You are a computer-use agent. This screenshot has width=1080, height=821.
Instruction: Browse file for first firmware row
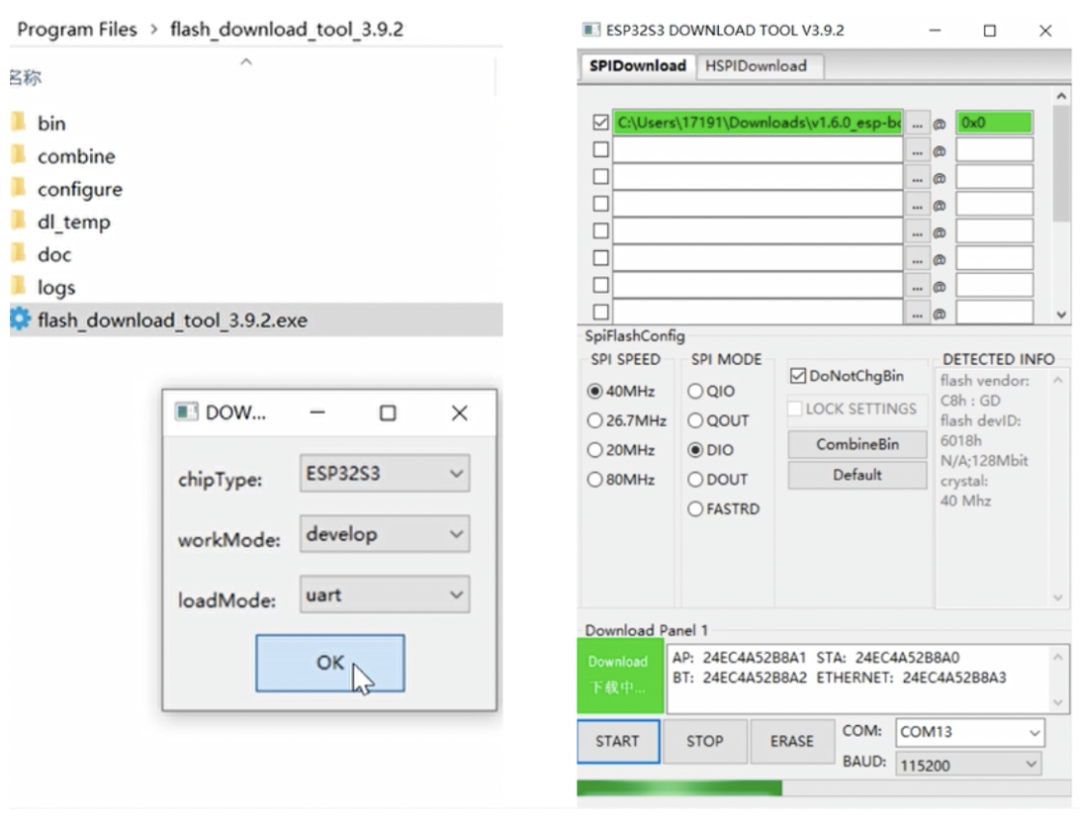[917, 123]
